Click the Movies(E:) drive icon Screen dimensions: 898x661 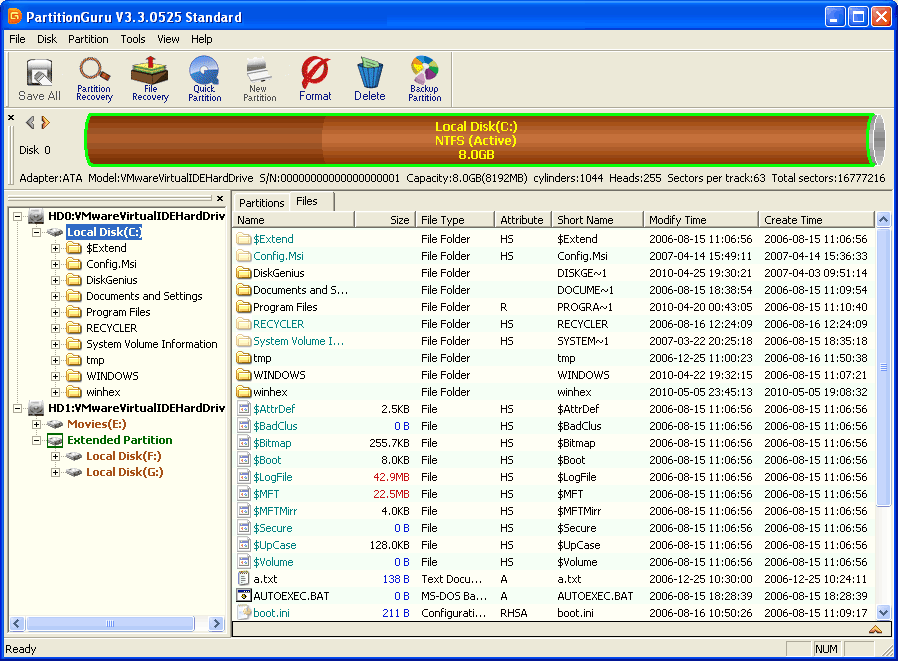(55, 424)
